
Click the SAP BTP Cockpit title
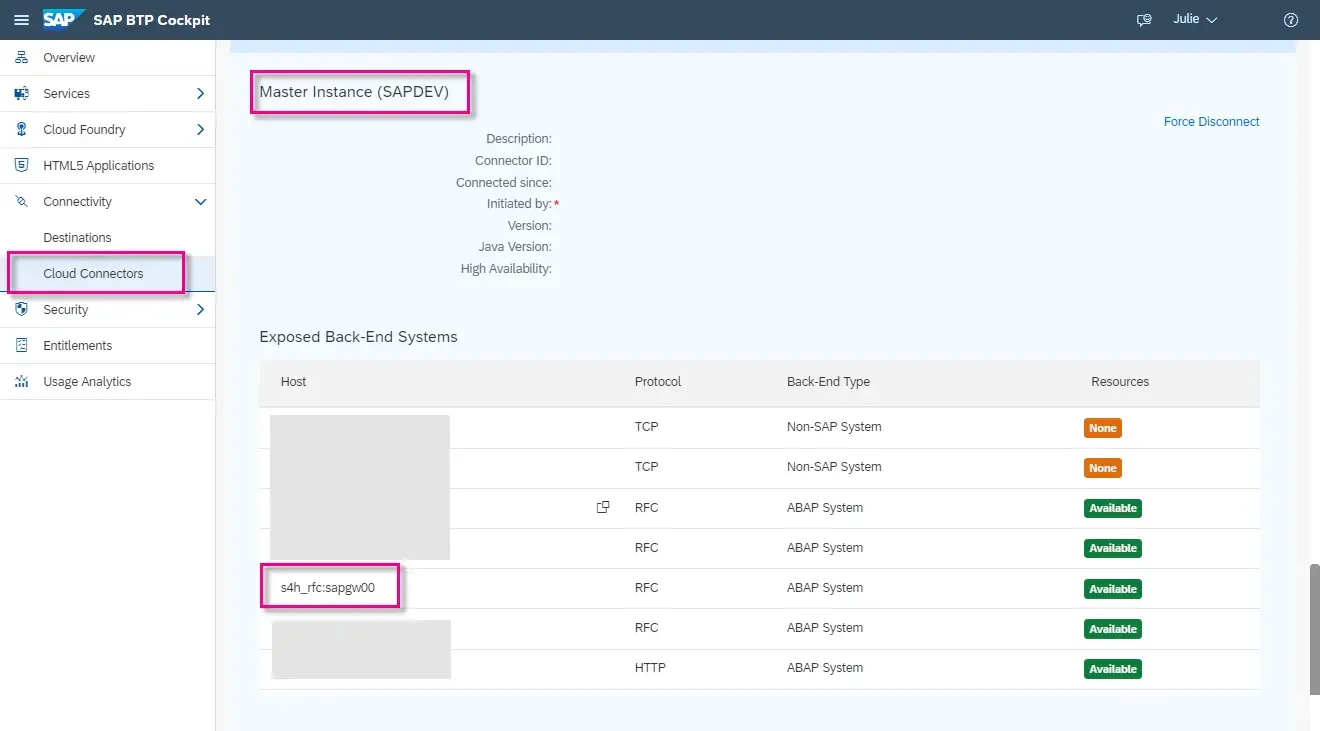(x=152, y=20)
